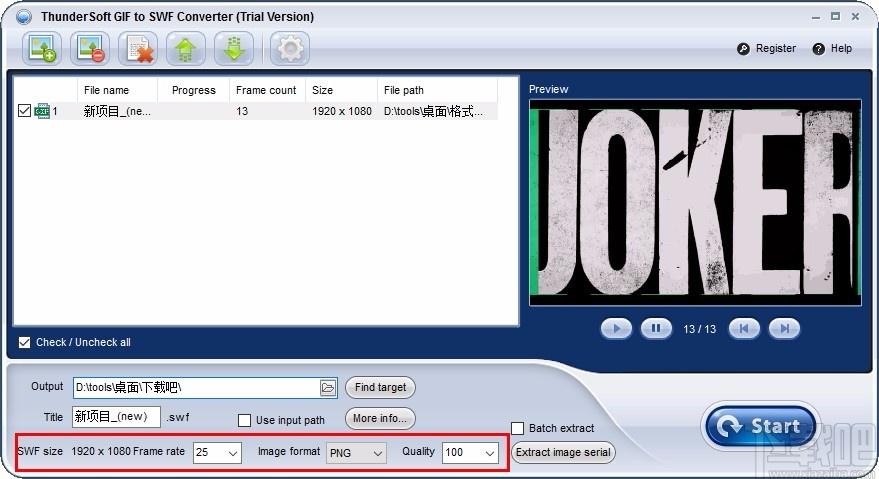879x479 pixels.
Task: Click the JOKER preview image
Action: (695, 202)
